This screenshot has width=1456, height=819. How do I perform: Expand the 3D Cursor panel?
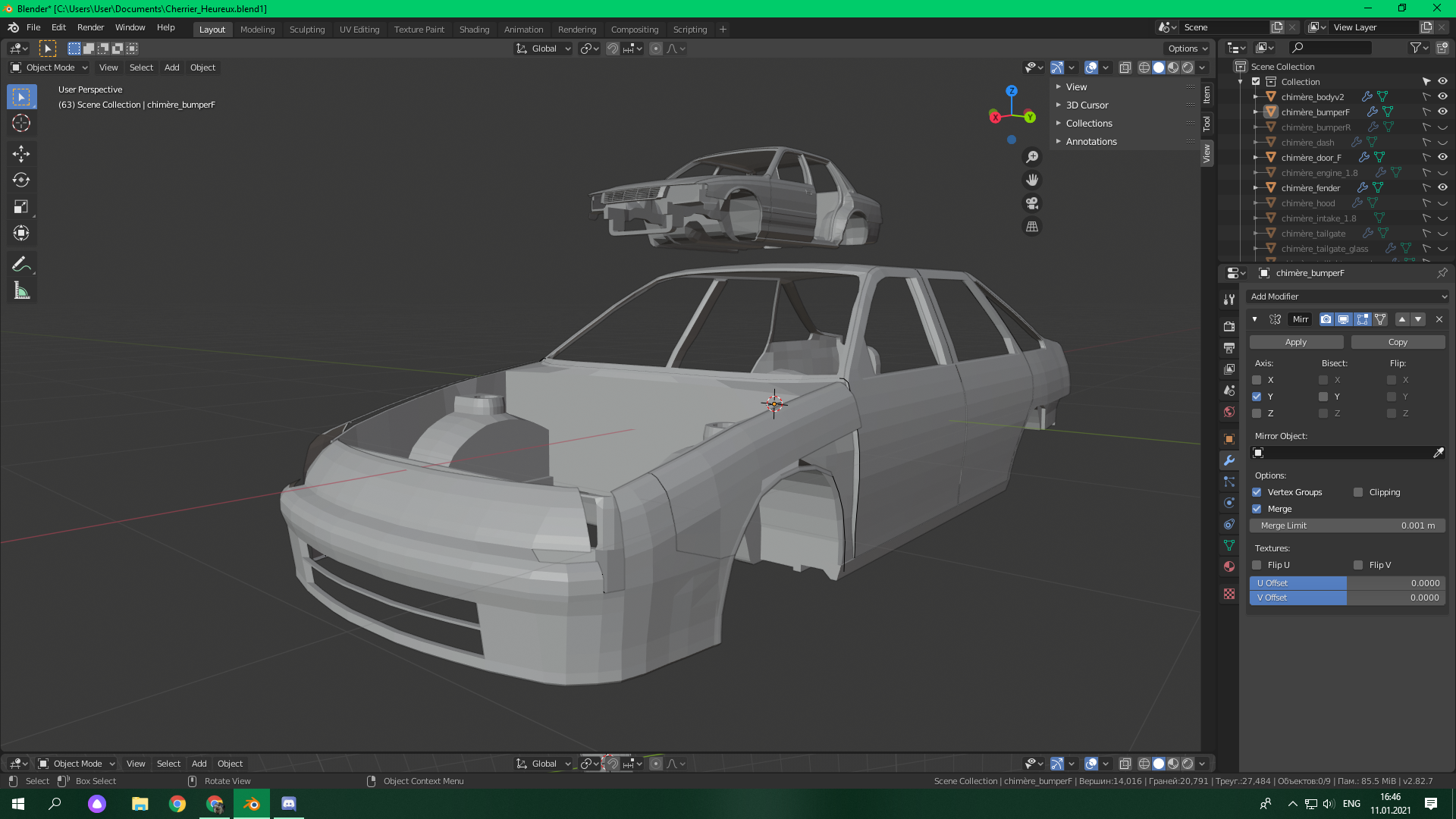click(1087, 105)
